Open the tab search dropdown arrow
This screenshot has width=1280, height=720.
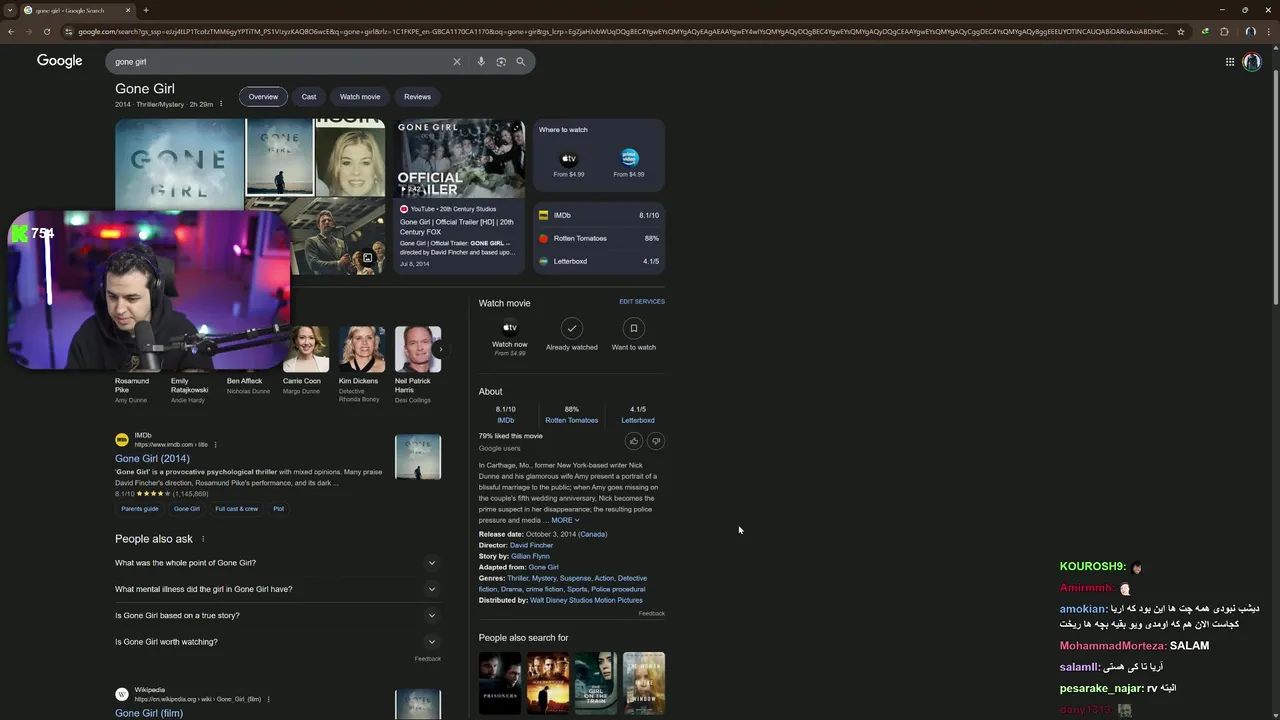(9, 10)
